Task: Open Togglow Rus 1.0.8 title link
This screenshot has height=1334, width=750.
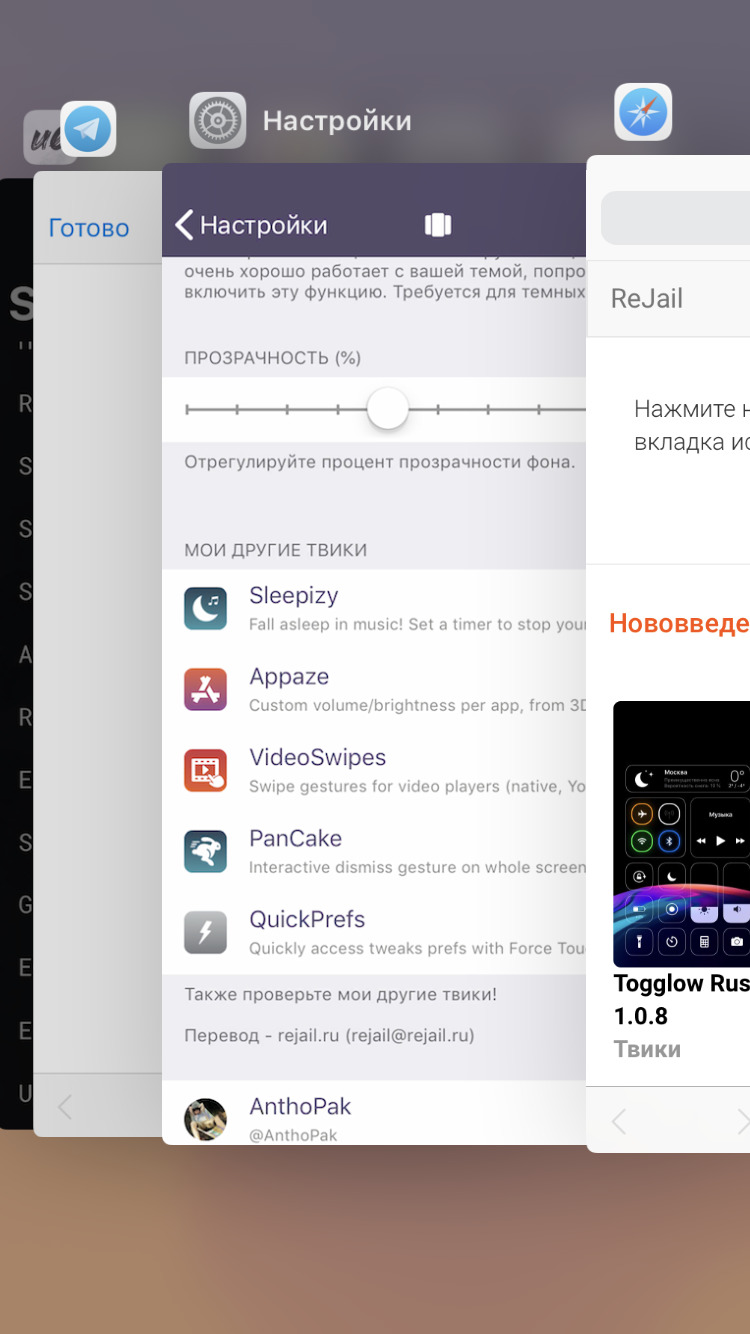Action: pos(681,999)
